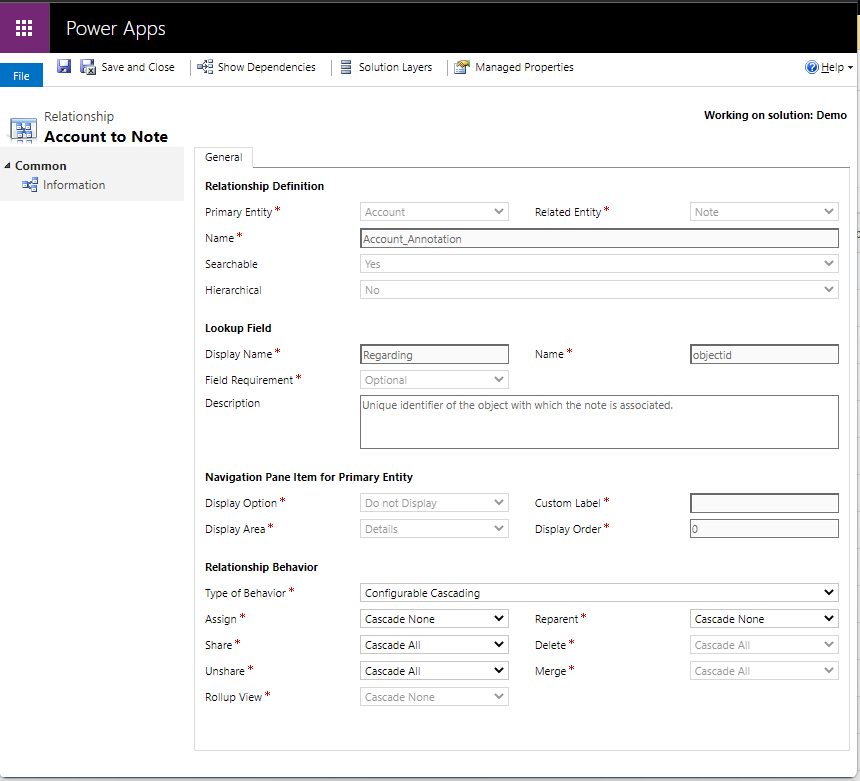Click the Regarding display name field
Image resolution: width=860 pixels, height=781 pixels.
(434, 354)
